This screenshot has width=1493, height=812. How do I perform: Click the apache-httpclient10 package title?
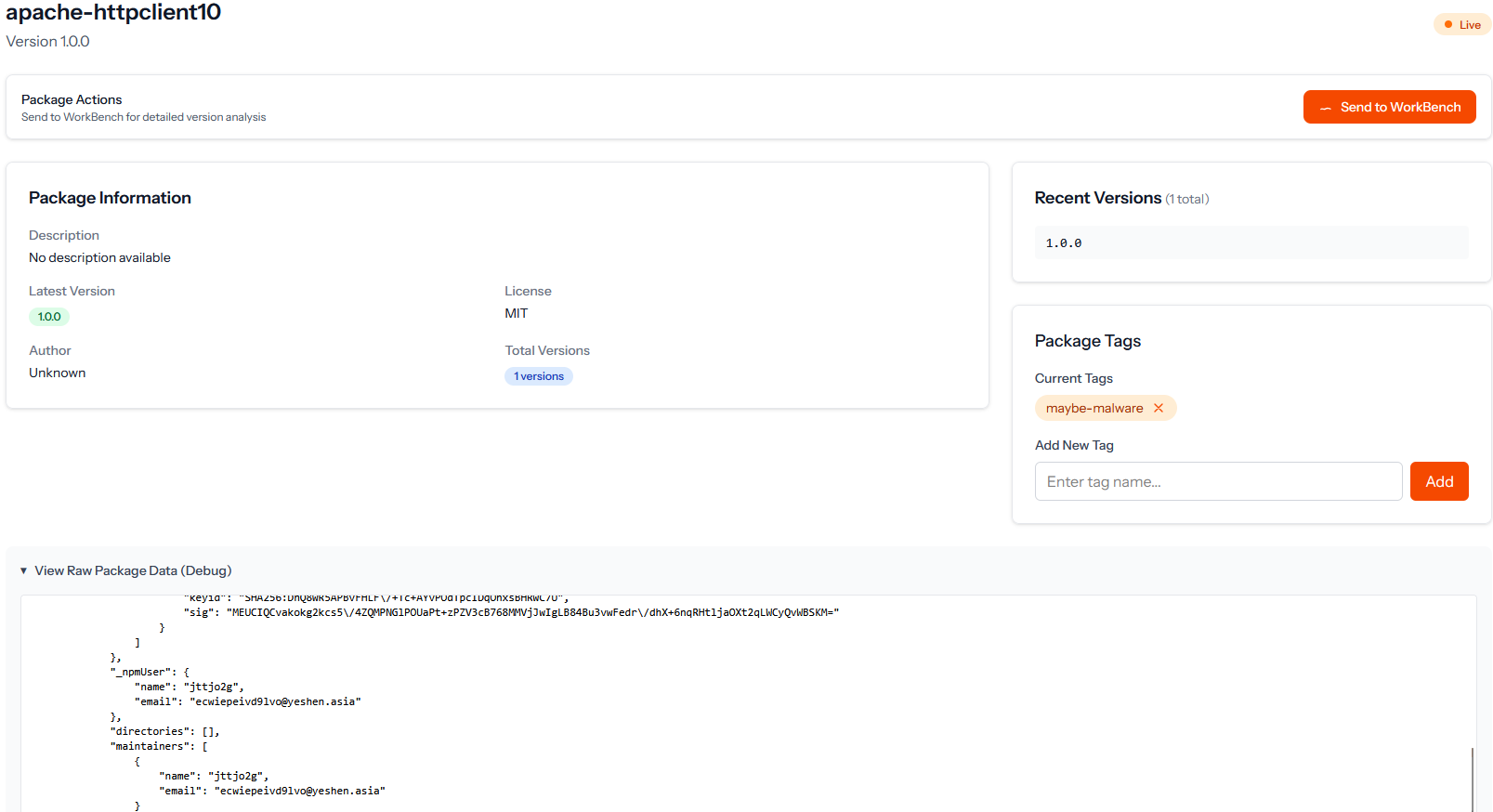[x=113, y=13]
